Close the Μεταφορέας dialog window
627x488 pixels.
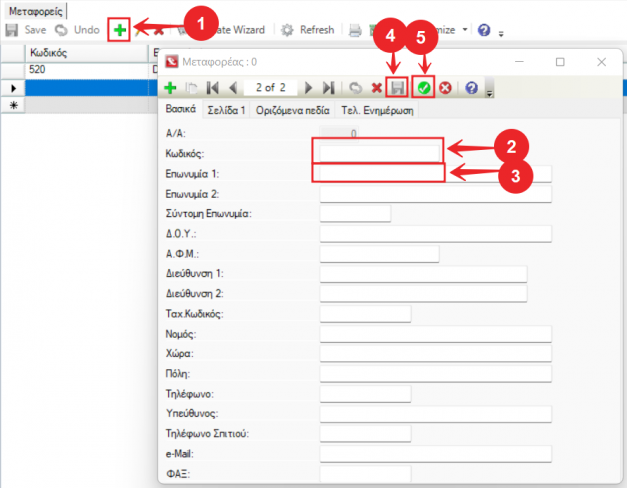[601, 62]
